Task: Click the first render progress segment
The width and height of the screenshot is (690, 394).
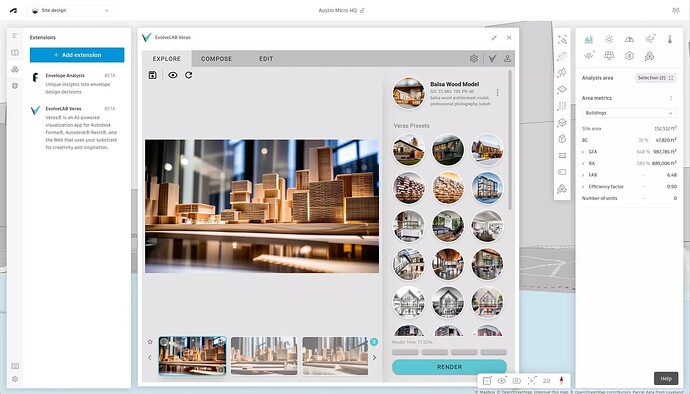Action: coord(405,352)
